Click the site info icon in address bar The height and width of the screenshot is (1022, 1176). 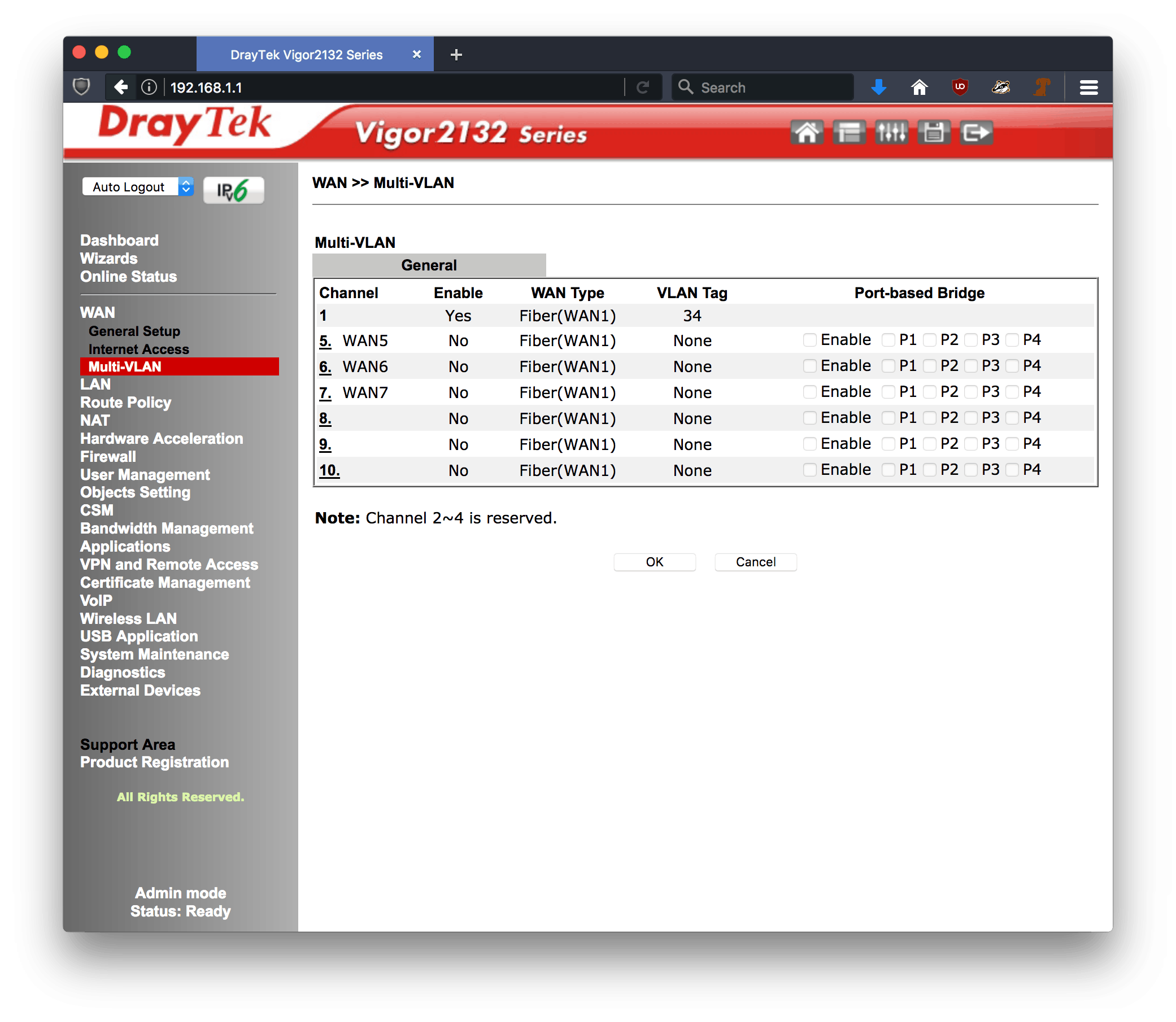point(149,88)
